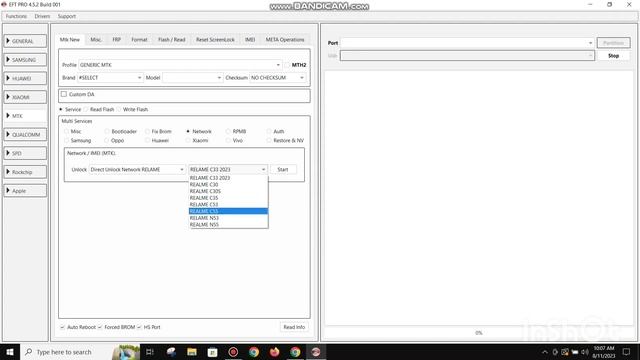This screenshot has height=360, width=640.
Task: Toggle the HS Port checkbox
Action: pyautogui.click(x=139, y=327)
